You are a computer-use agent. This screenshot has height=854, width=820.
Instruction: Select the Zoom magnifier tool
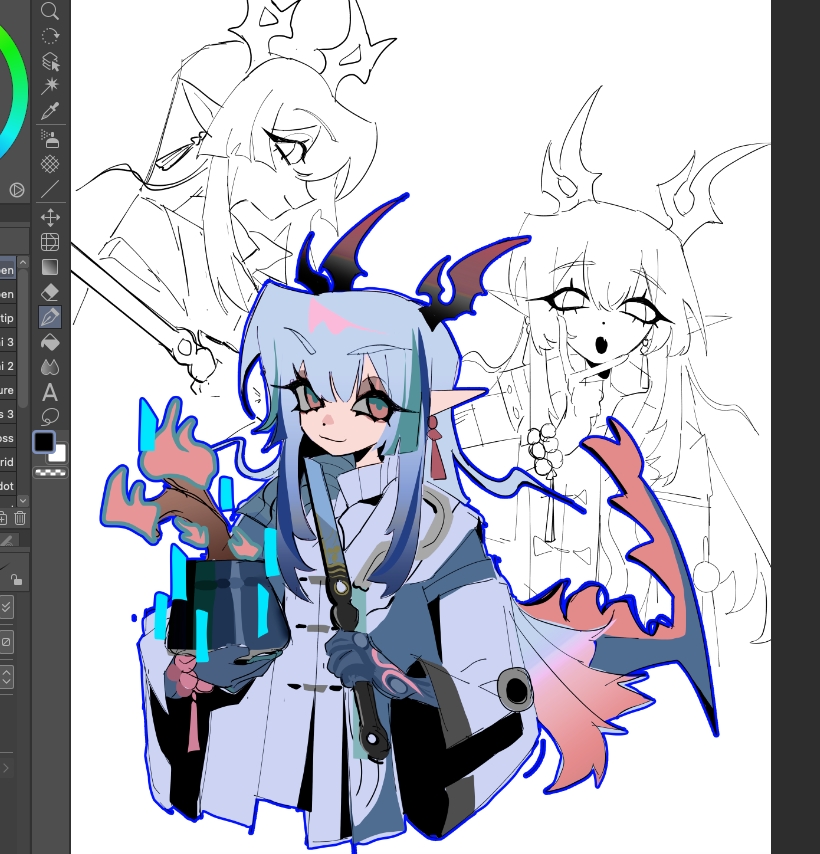point(49,12)
